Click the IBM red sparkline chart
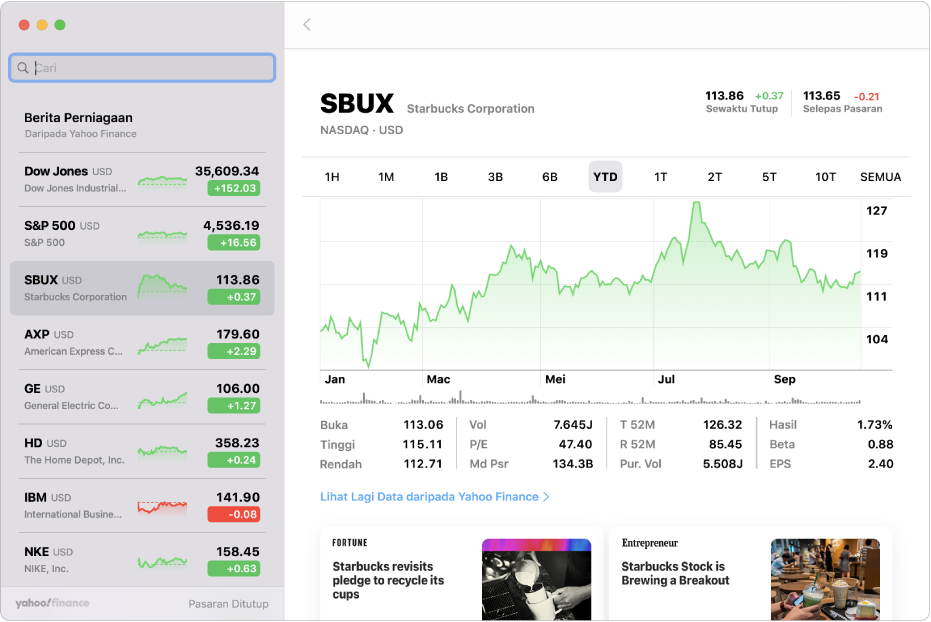This screenshot has width=931, height=622. click(x=162, y=506)
